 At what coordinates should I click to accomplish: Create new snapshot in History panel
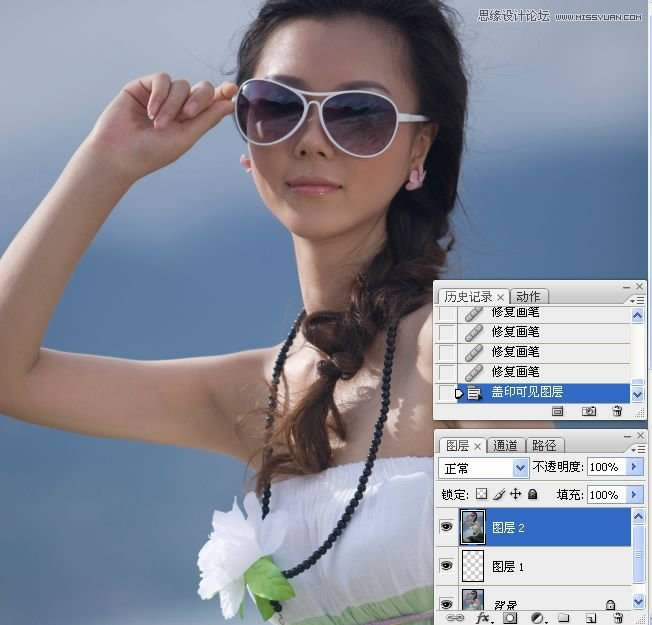tap(588, 411)
